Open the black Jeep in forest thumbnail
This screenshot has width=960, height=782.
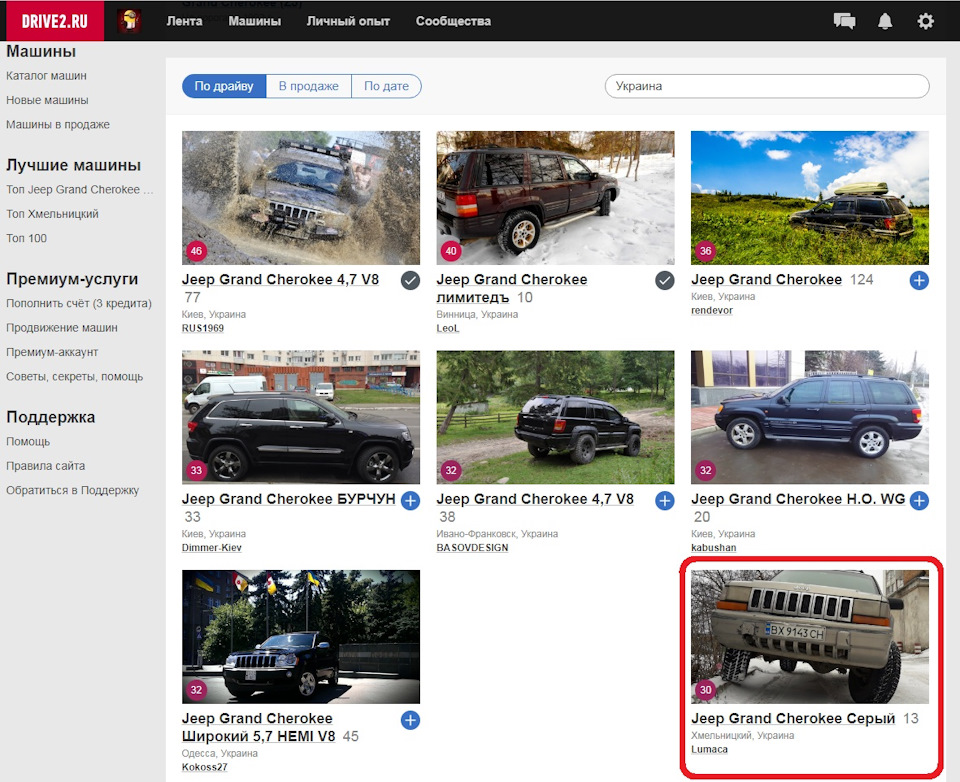click(555, 417)
